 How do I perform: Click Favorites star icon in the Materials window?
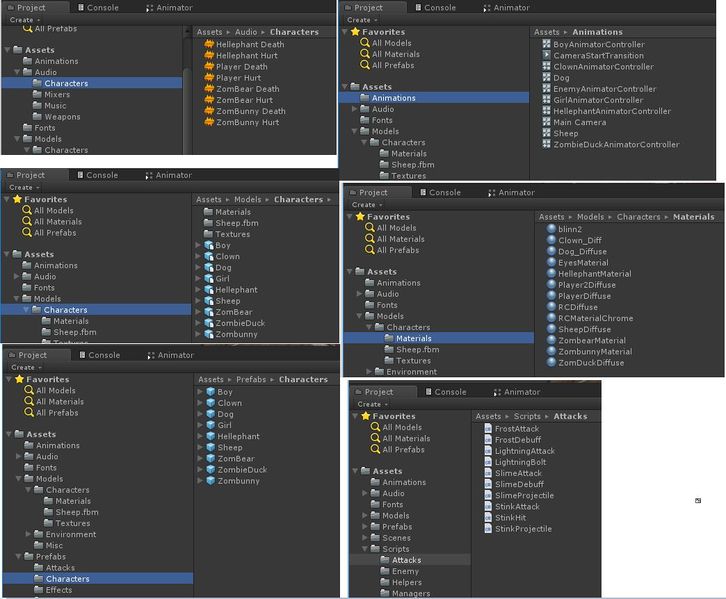point(360,216)
